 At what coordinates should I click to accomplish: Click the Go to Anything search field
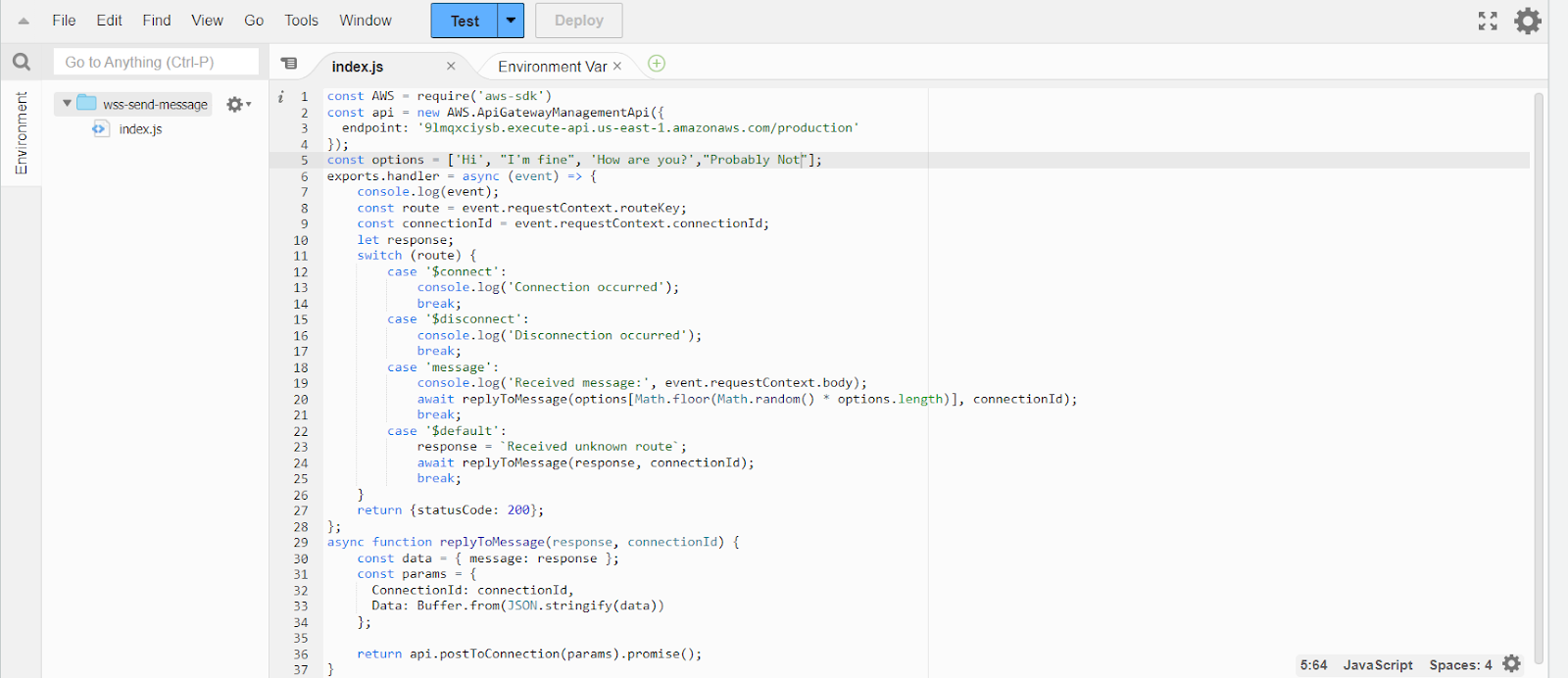click(157, 63)
